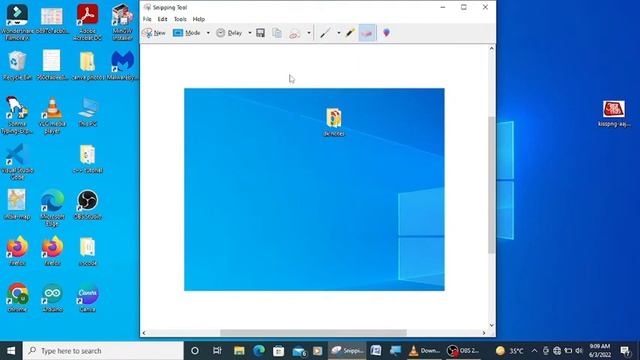Save the snip with the floppy icon
The height and width of the screenshot is (360, 640).
pyautogui.click(x=260, y=33)
